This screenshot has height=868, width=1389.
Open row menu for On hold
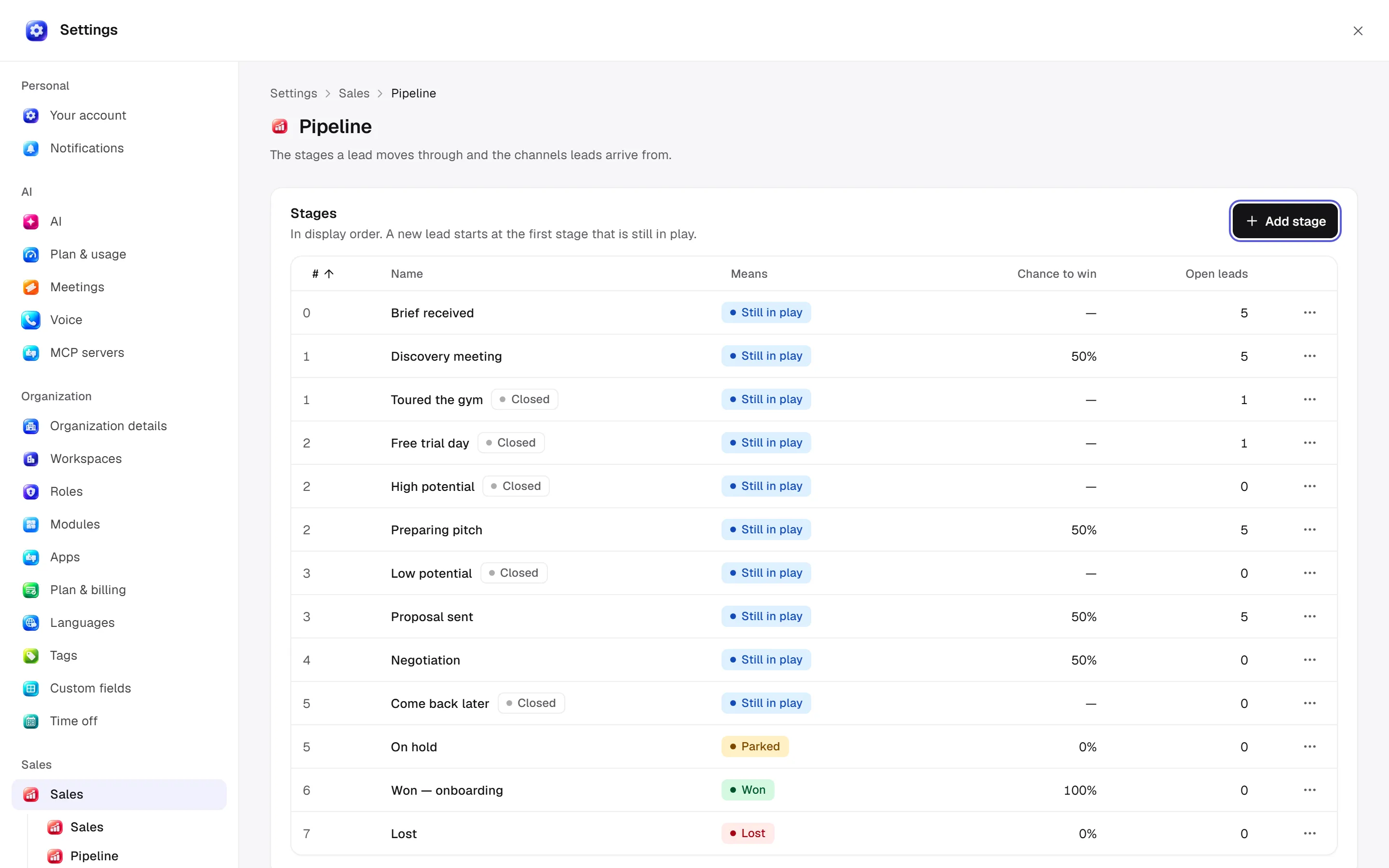[1309, 746]
